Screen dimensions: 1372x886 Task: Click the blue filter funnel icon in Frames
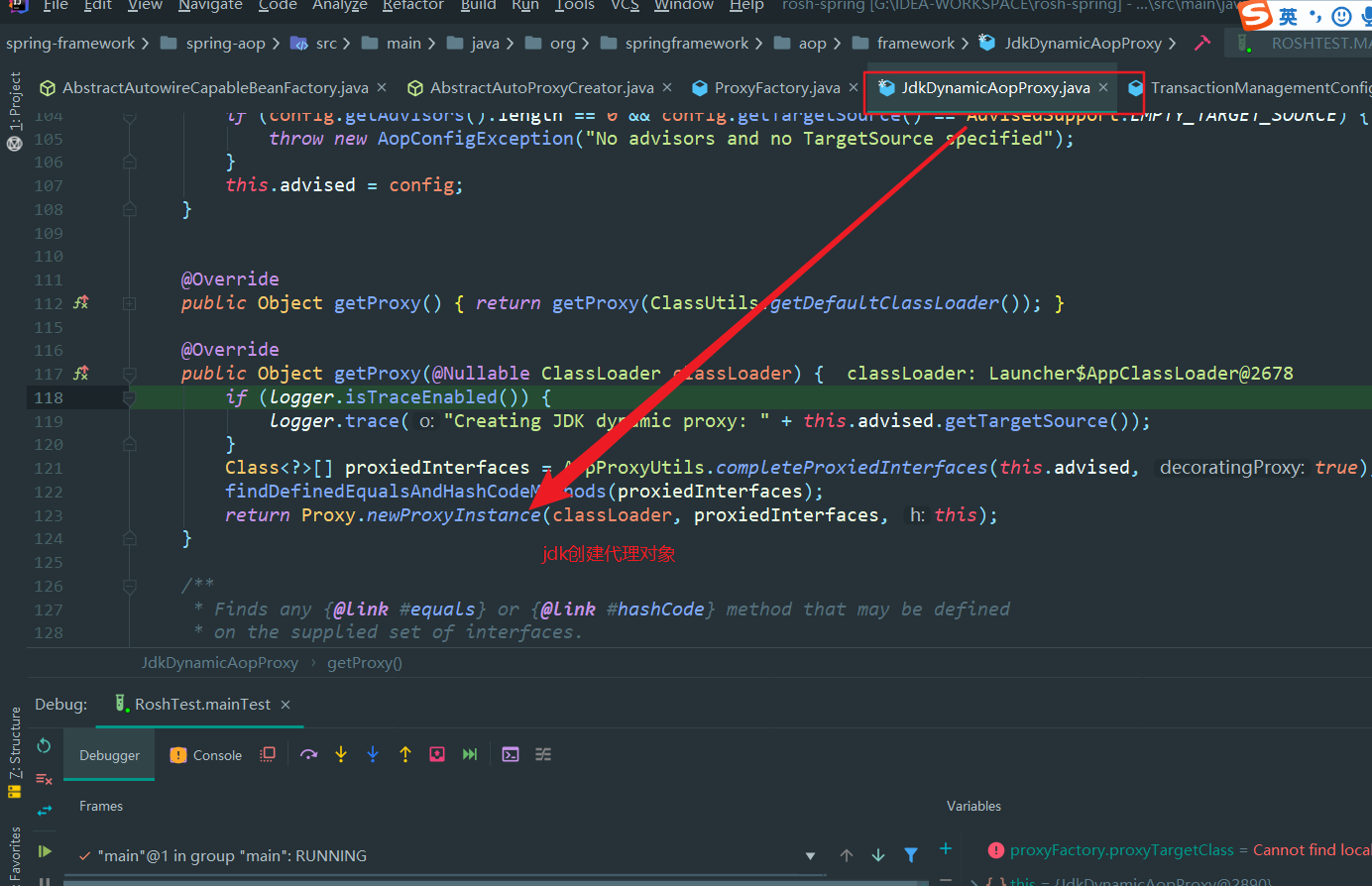[x=911, y=855]
